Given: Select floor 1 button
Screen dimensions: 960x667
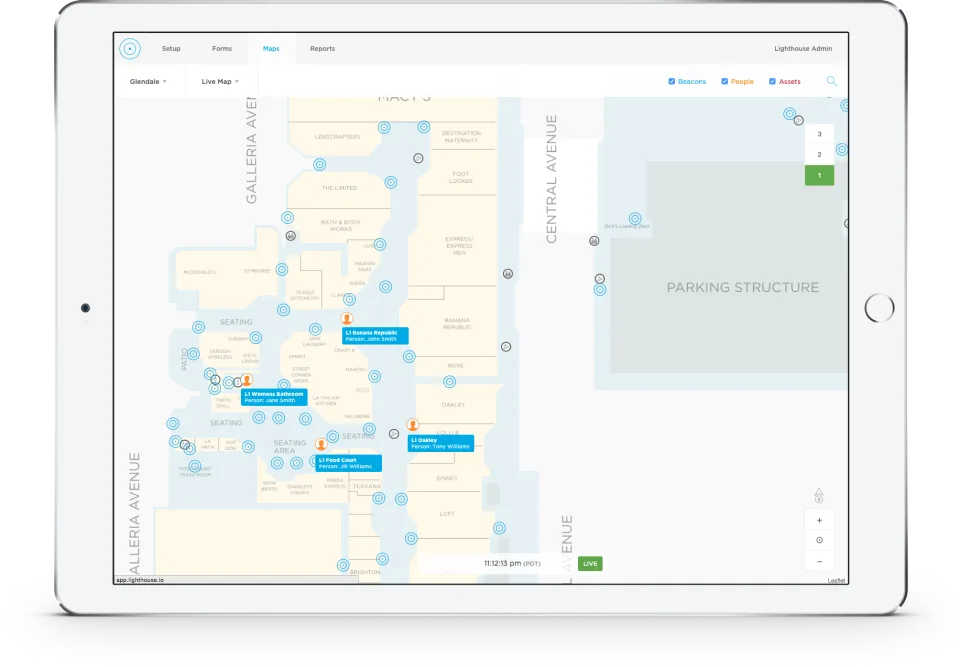Looking at the screenshot, I should [x=819, y=176].
